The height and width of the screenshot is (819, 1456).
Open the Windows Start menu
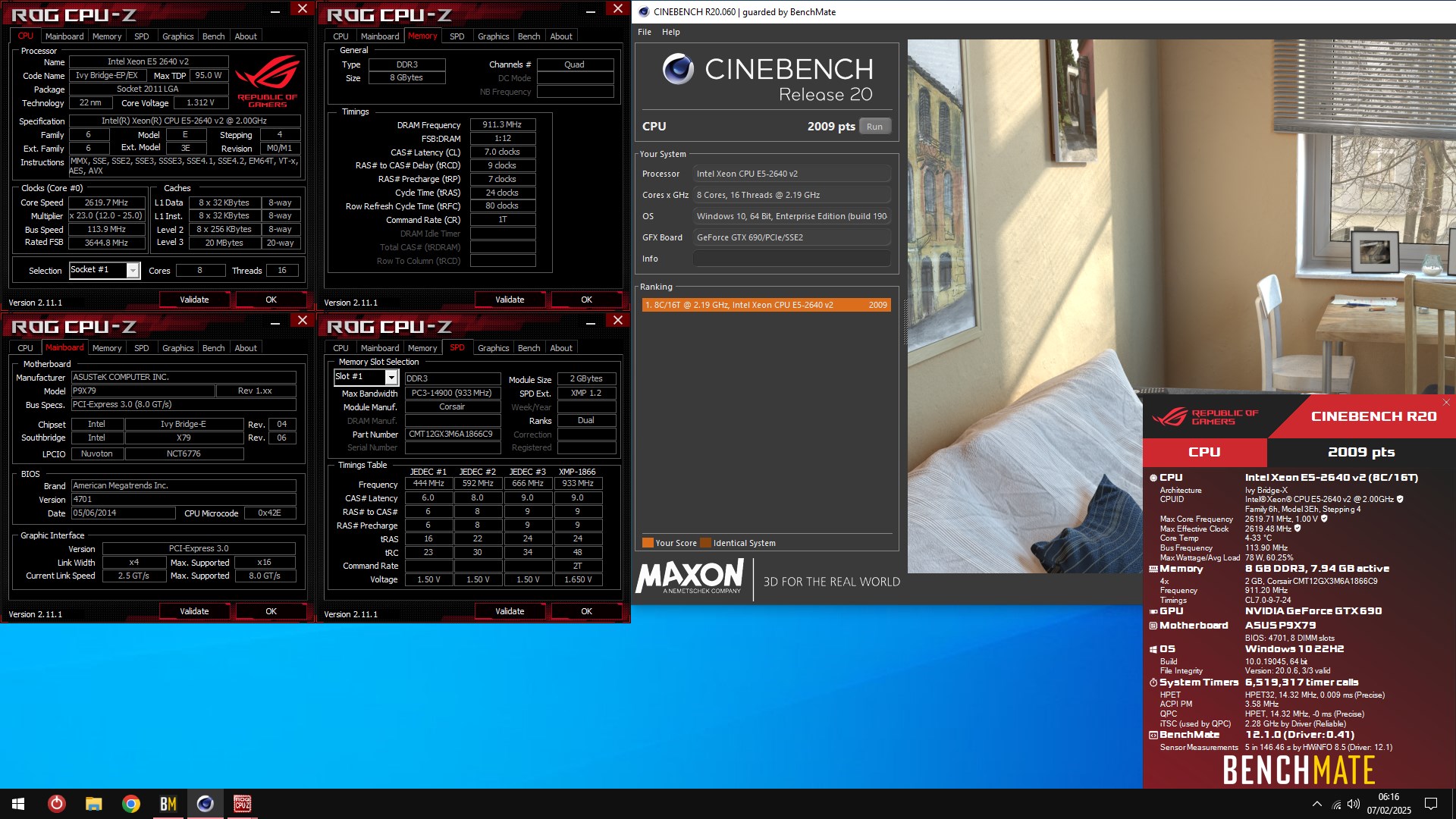18,804
